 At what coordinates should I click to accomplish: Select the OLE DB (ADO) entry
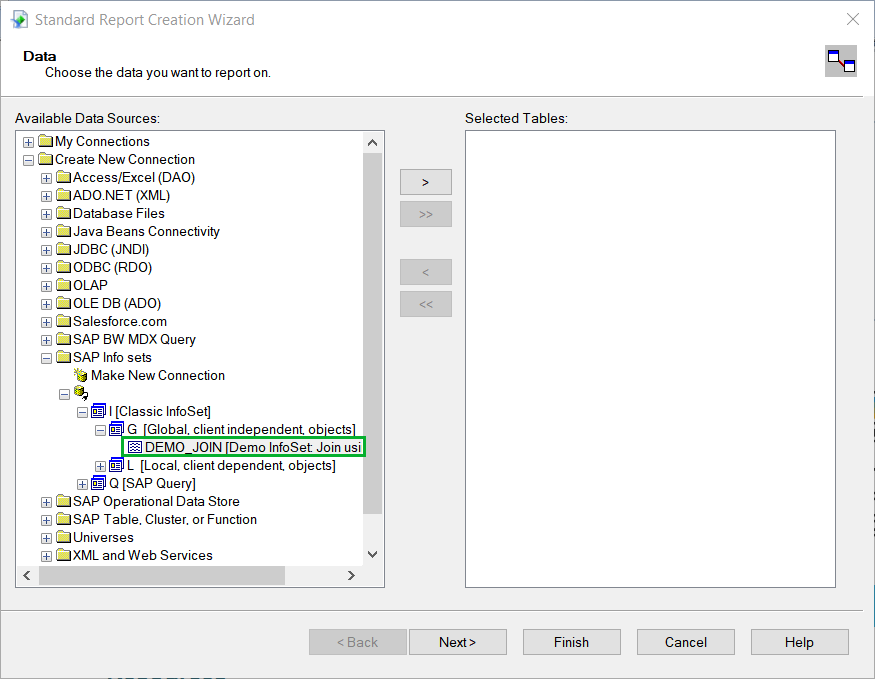click(x=117, y=303)
